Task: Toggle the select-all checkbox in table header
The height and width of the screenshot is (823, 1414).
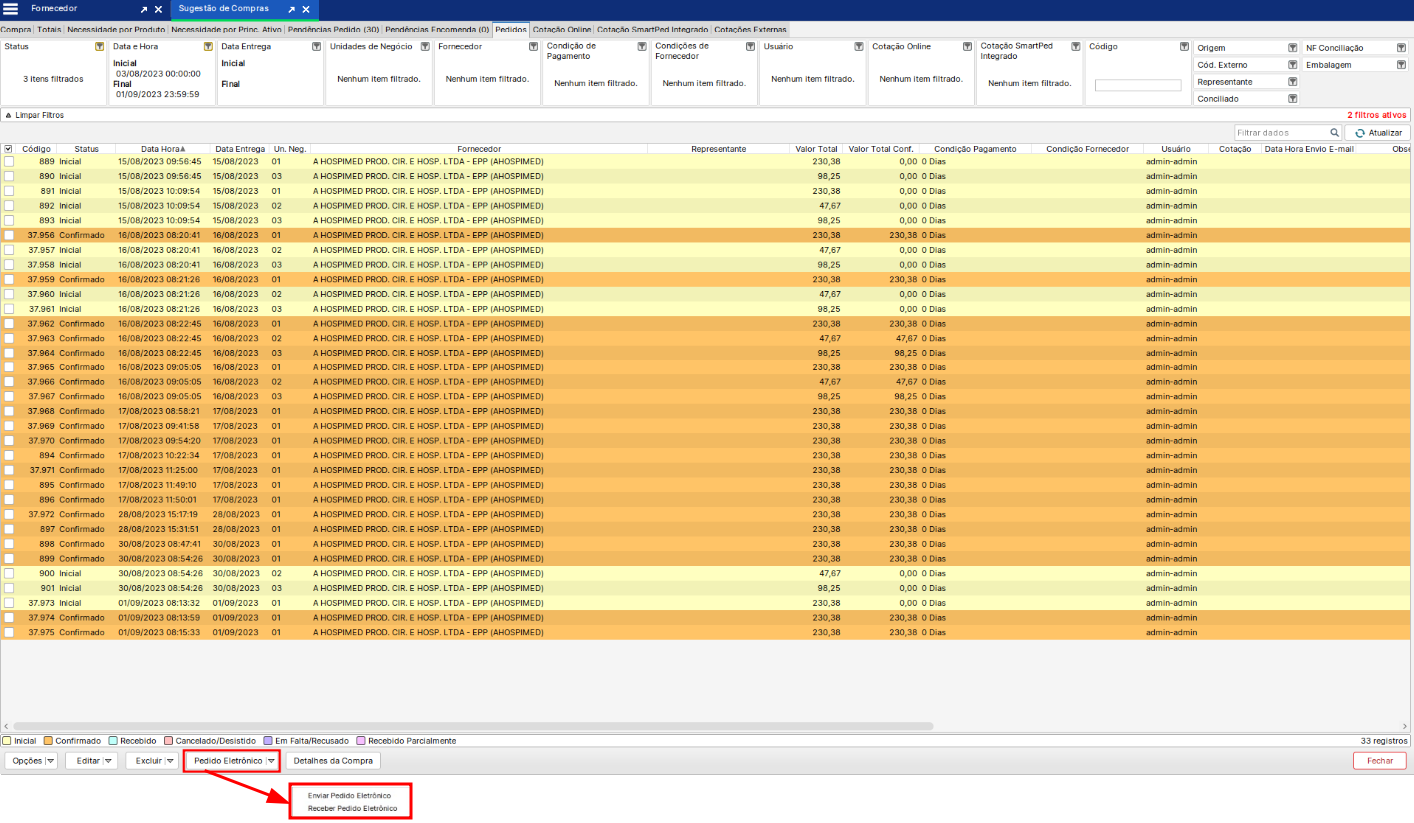Action: pos(8,149)
